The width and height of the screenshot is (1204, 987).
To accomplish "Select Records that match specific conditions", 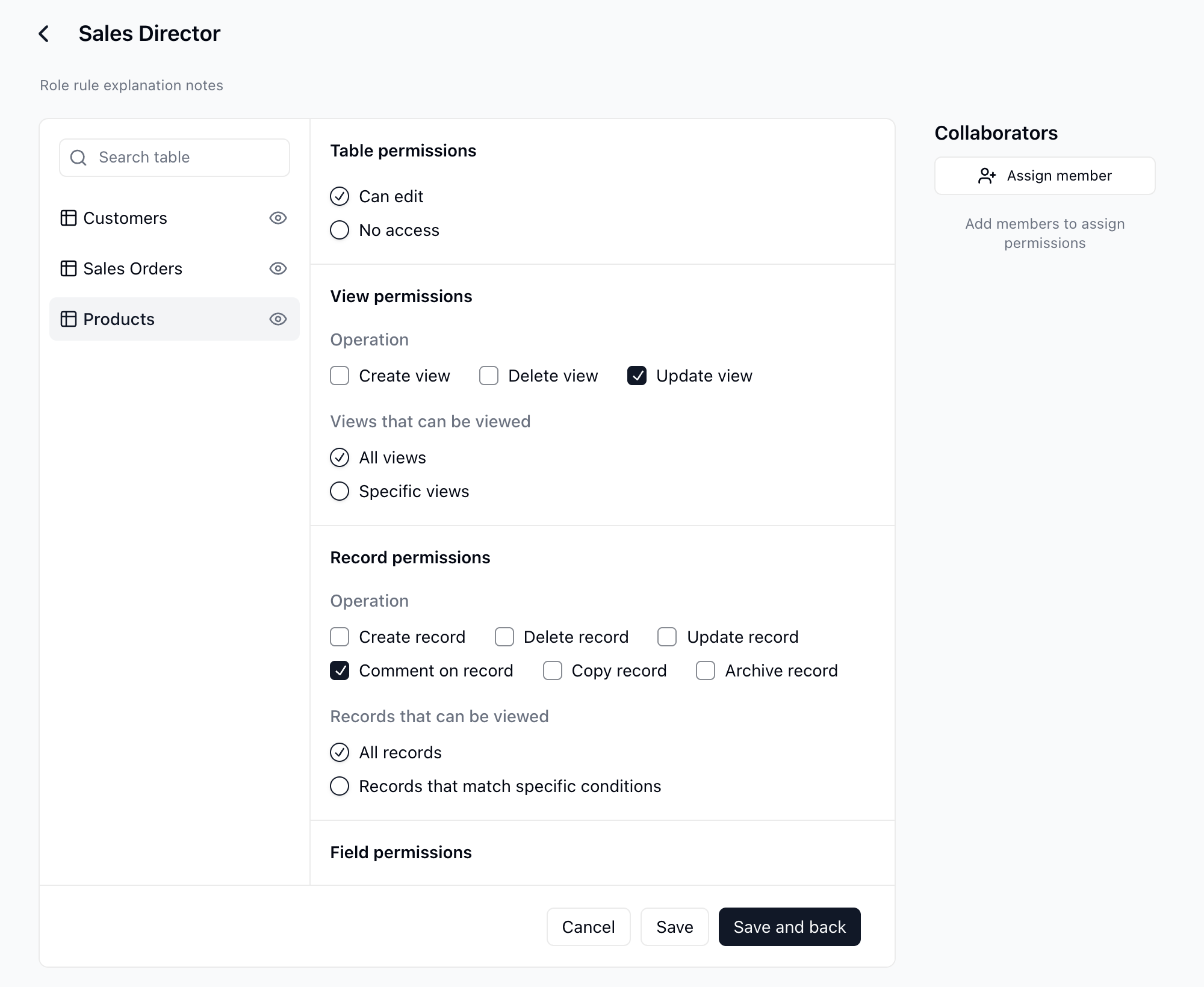I will 340,786.
